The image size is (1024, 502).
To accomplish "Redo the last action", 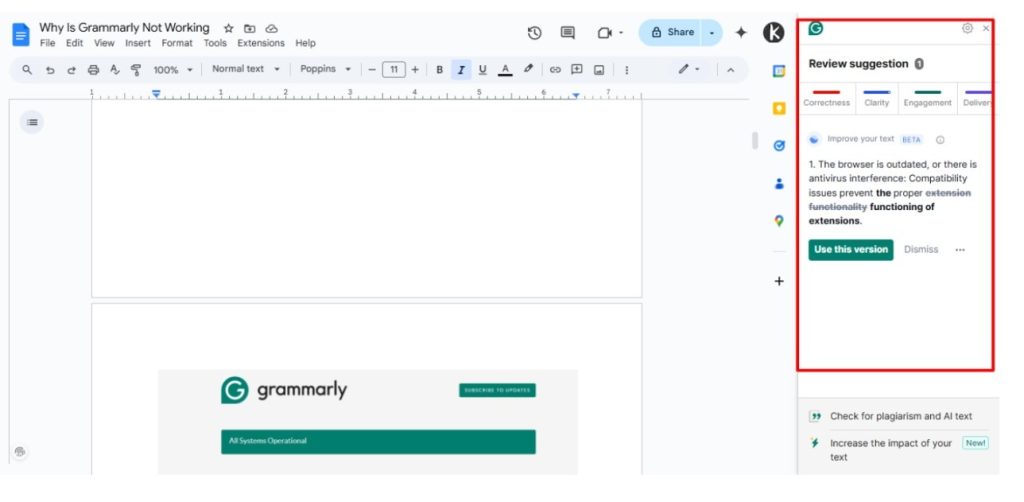I will coord(71,70).
